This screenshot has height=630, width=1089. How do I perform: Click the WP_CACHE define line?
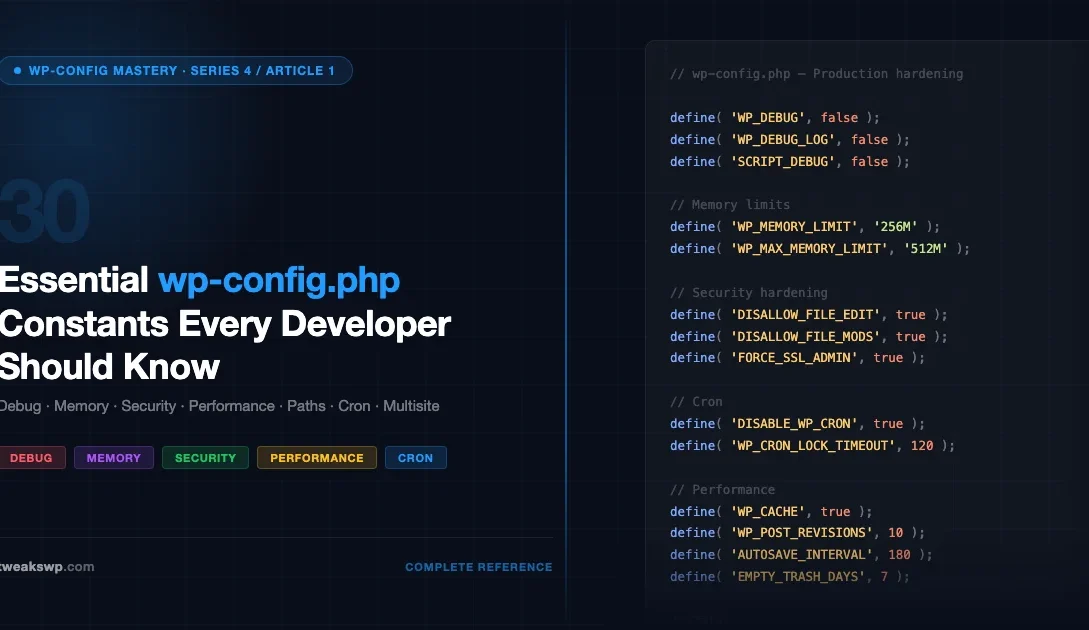[770, 511]
